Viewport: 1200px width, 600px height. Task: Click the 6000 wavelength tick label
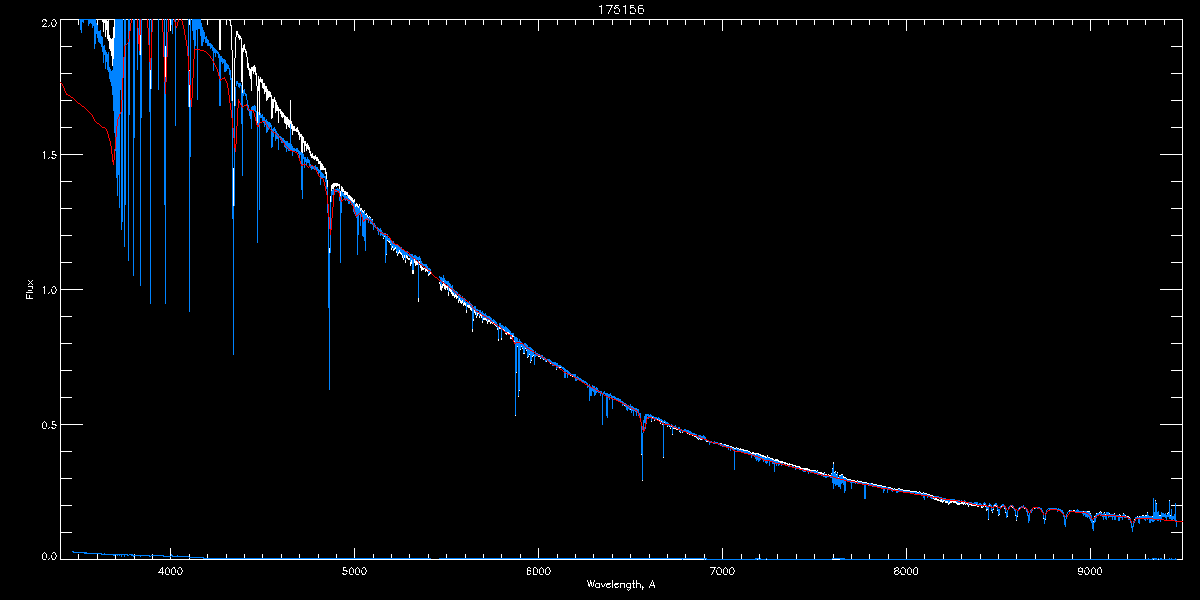[538, 572]
